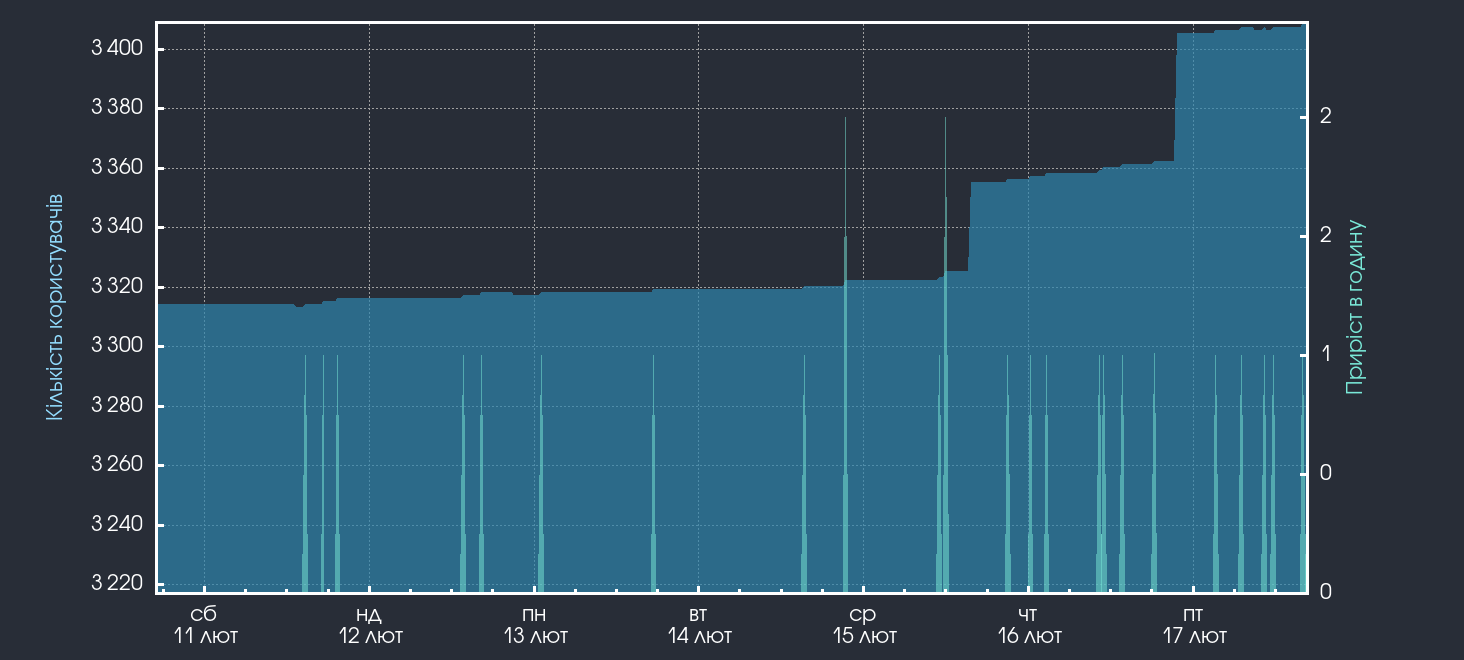Click the 3 260 tick label

click(x=117, y=465)
